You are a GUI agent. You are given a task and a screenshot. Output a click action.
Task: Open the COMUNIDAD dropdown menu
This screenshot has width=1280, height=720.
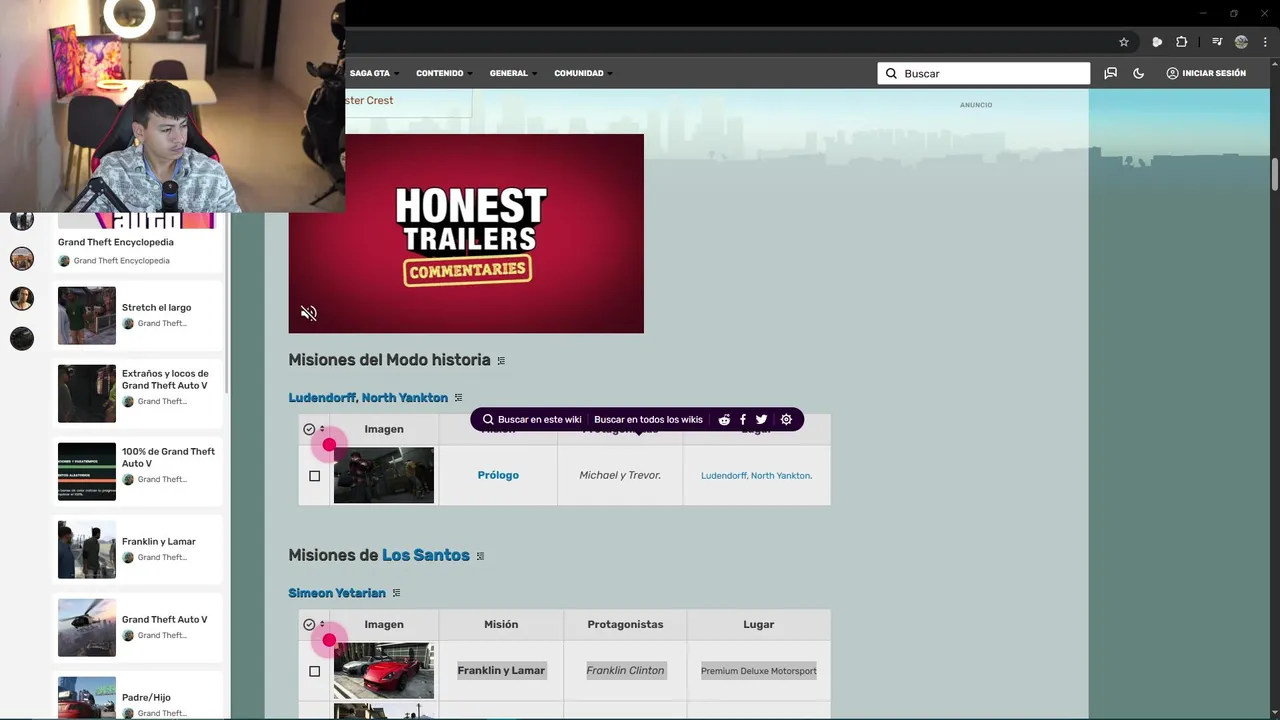(583, 73)
